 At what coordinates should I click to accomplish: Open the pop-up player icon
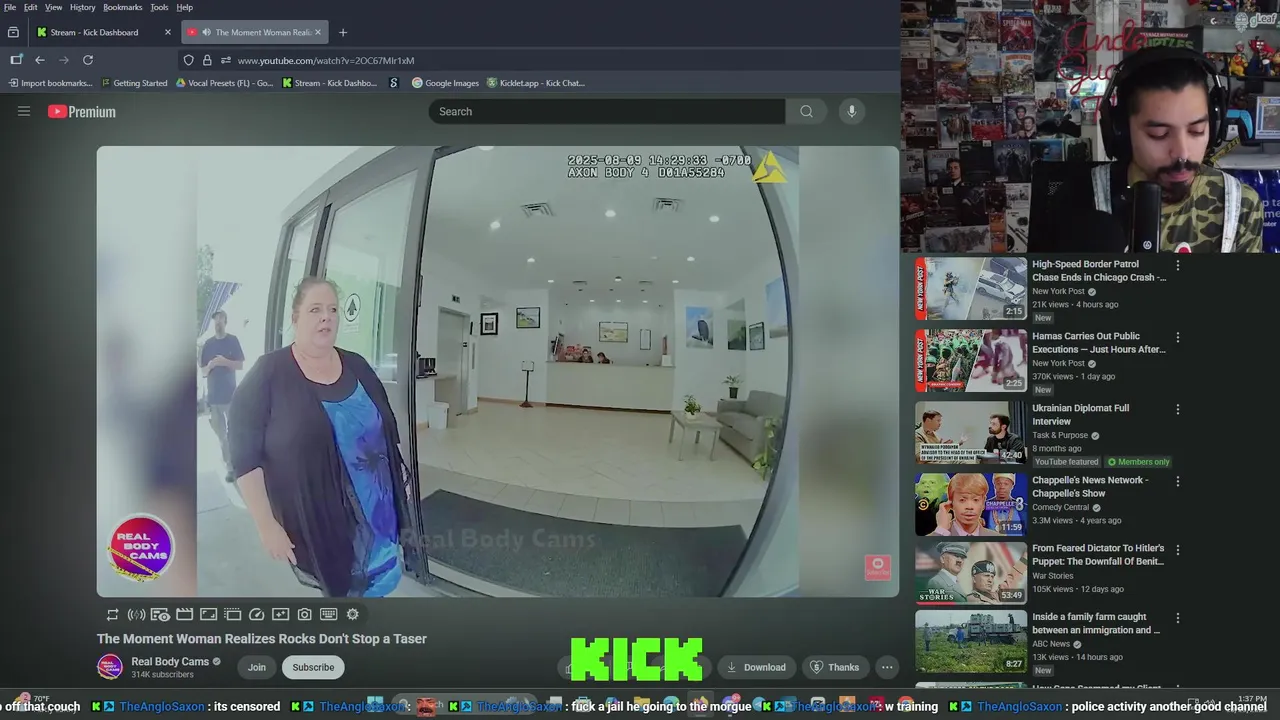[232, 614]
